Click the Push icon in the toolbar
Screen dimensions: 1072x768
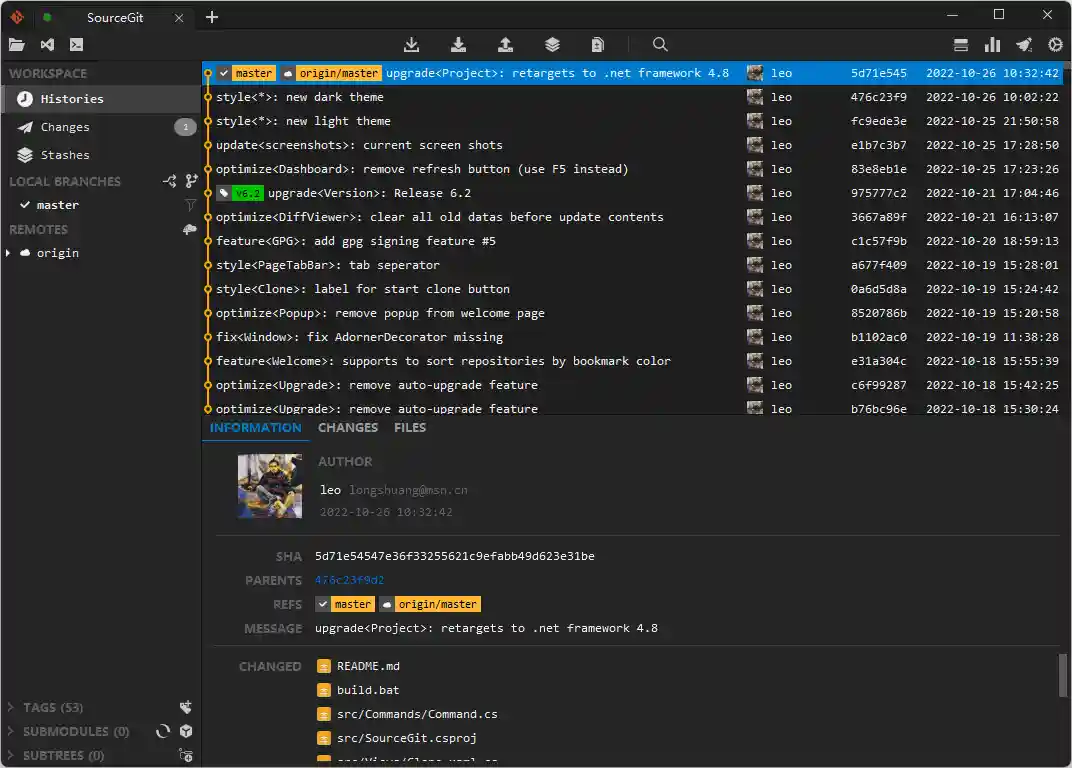[x=505, y=45]
